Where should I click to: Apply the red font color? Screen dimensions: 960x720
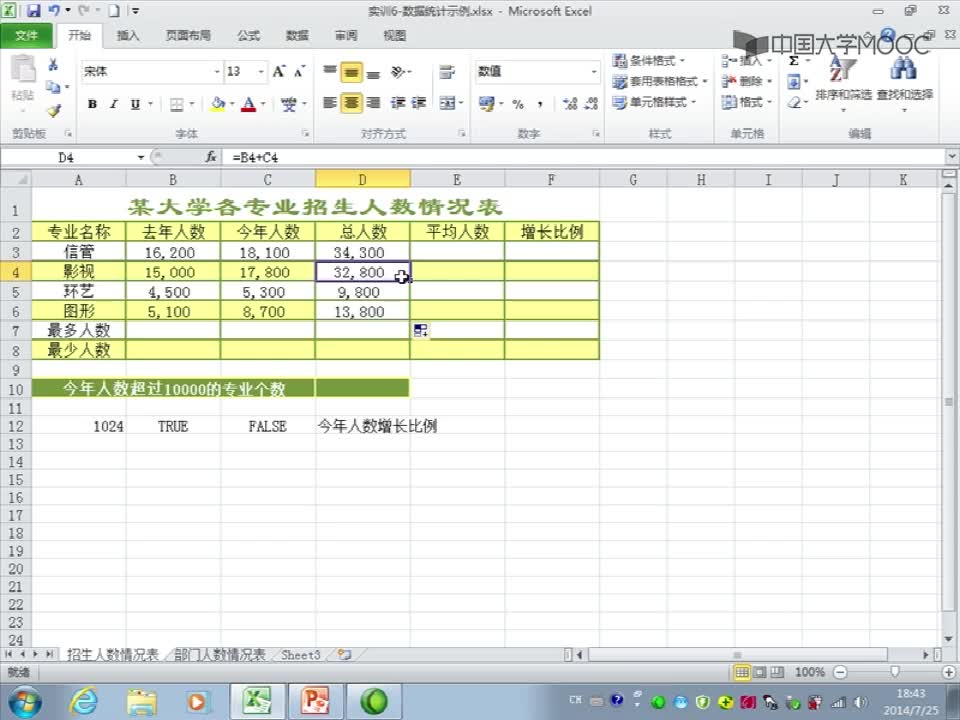[x=248, y=104]
